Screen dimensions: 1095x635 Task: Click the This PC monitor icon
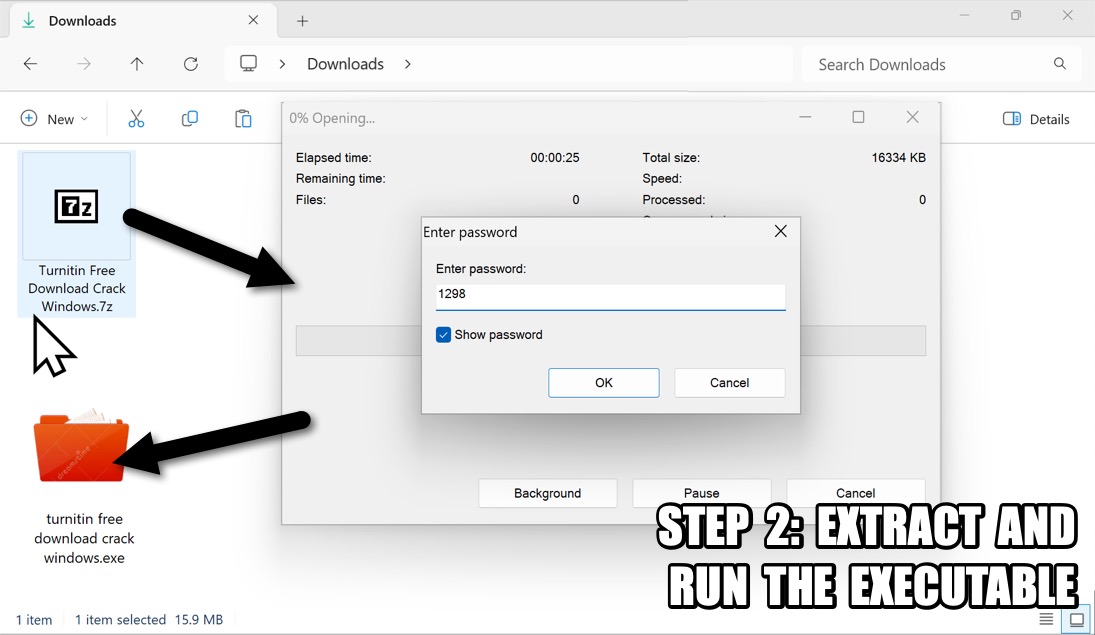coord(249,64)
